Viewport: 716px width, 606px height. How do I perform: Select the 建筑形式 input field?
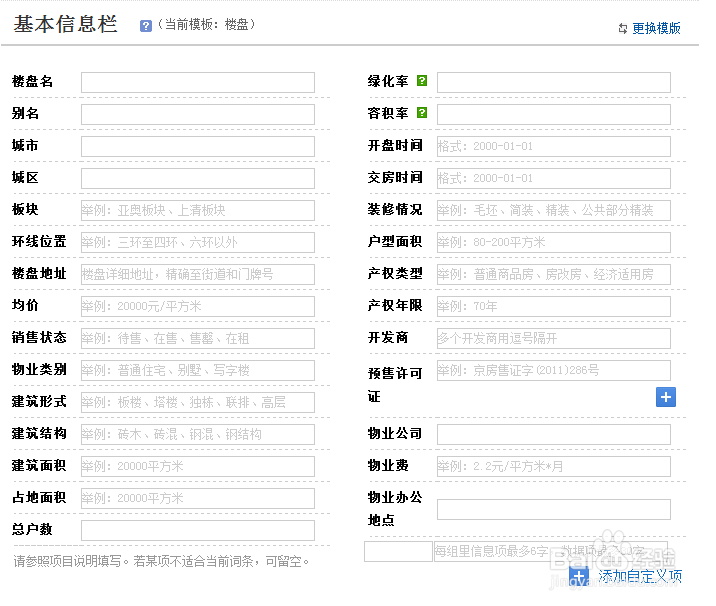198,402
